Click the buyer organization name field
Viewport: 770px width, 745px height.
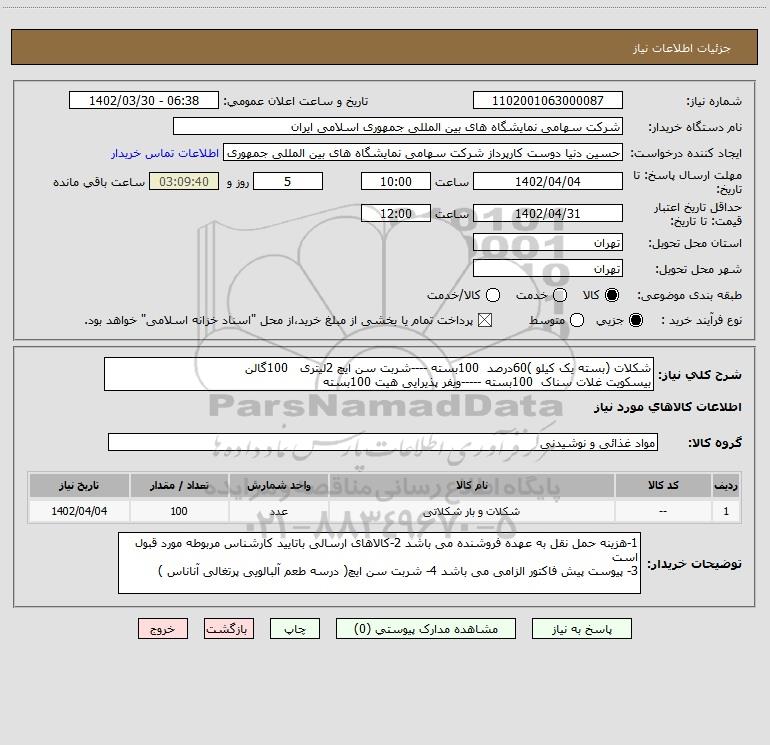pyautogui.click(x=398, y=126)
